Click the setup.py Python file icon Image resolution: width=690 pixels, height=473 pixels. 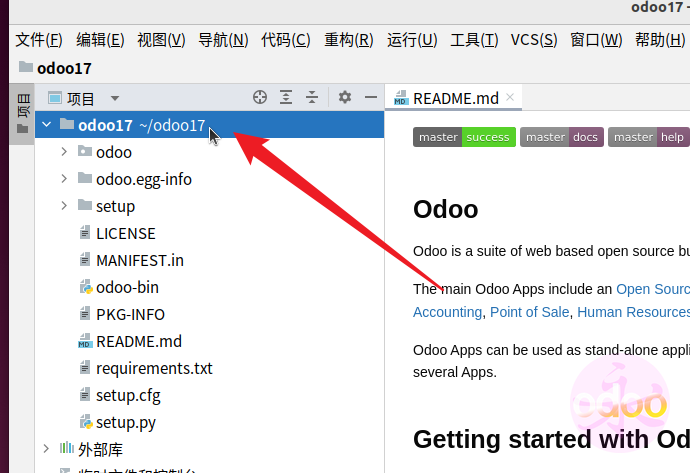click(85, 422)
